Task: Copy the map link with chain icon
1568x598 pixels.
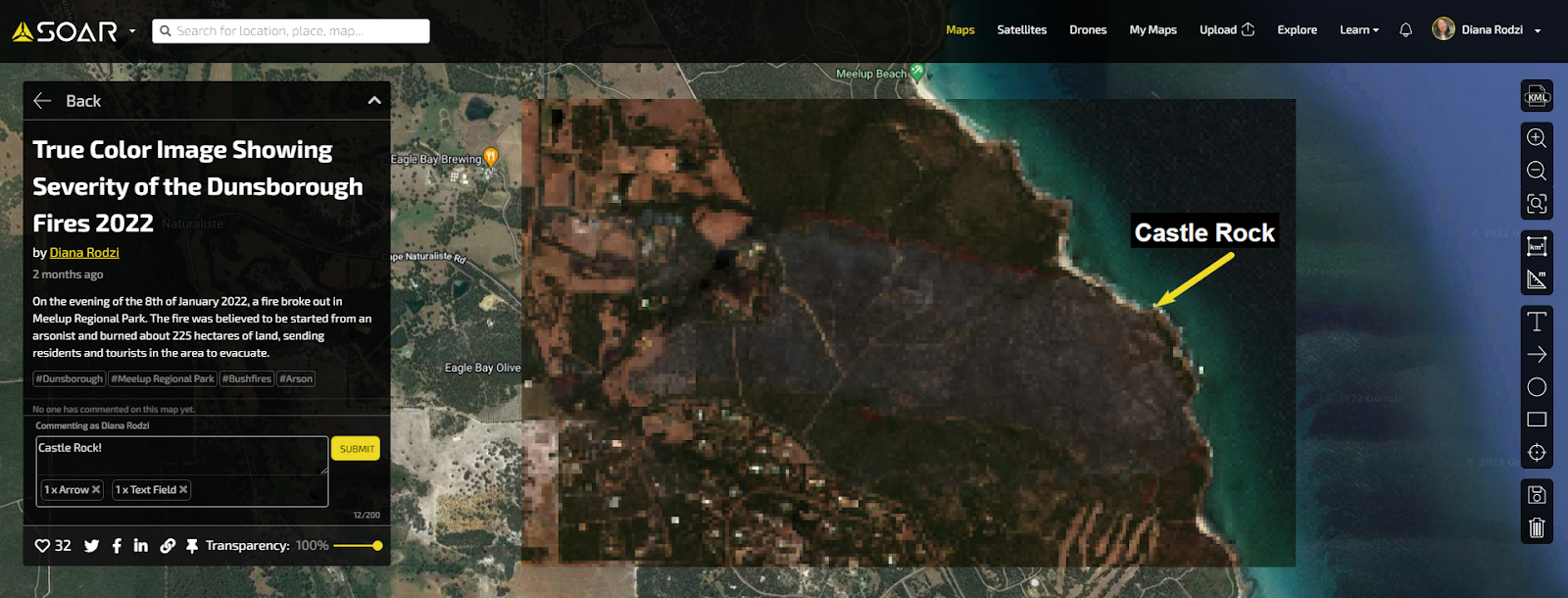Action: click(168, 546)
